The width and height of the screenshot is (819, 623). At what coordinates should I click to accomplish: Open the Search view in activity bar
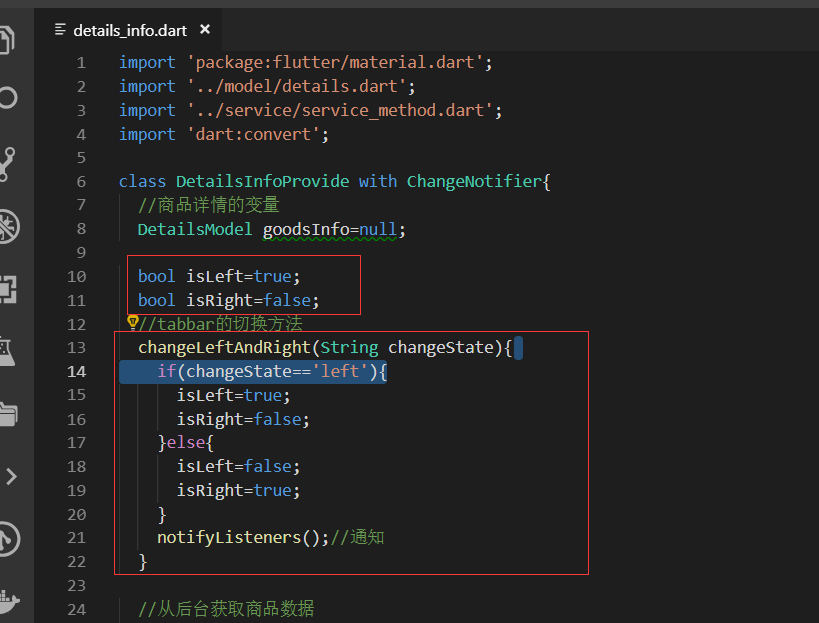(8, 98)
